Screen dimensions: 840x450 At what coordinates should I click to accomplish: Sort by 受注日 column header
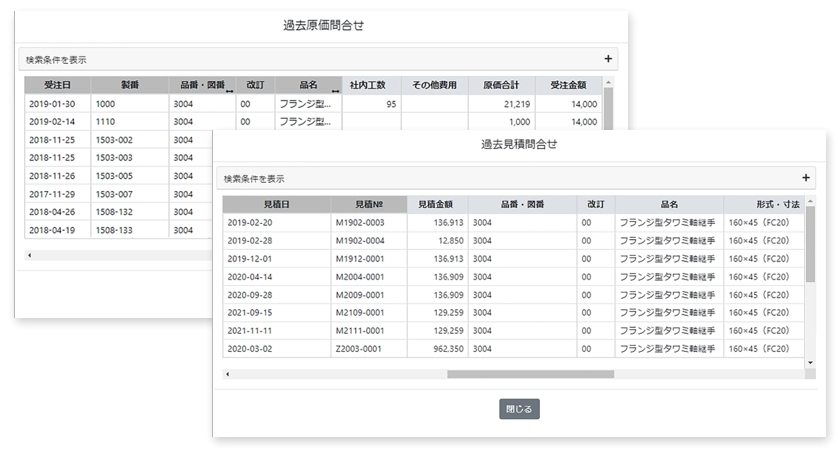pyautogui.click(x=58, y=85)
